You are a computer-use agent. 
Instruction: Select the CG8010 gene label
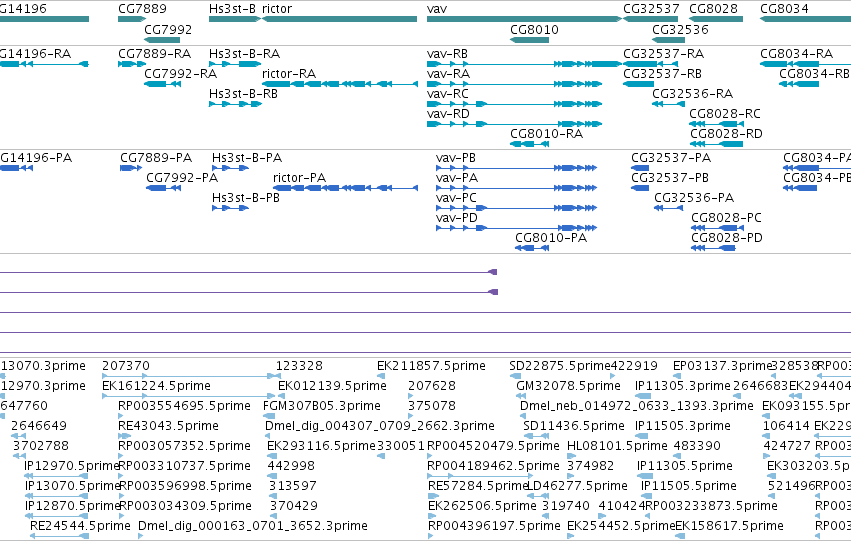tap(534, 29)
